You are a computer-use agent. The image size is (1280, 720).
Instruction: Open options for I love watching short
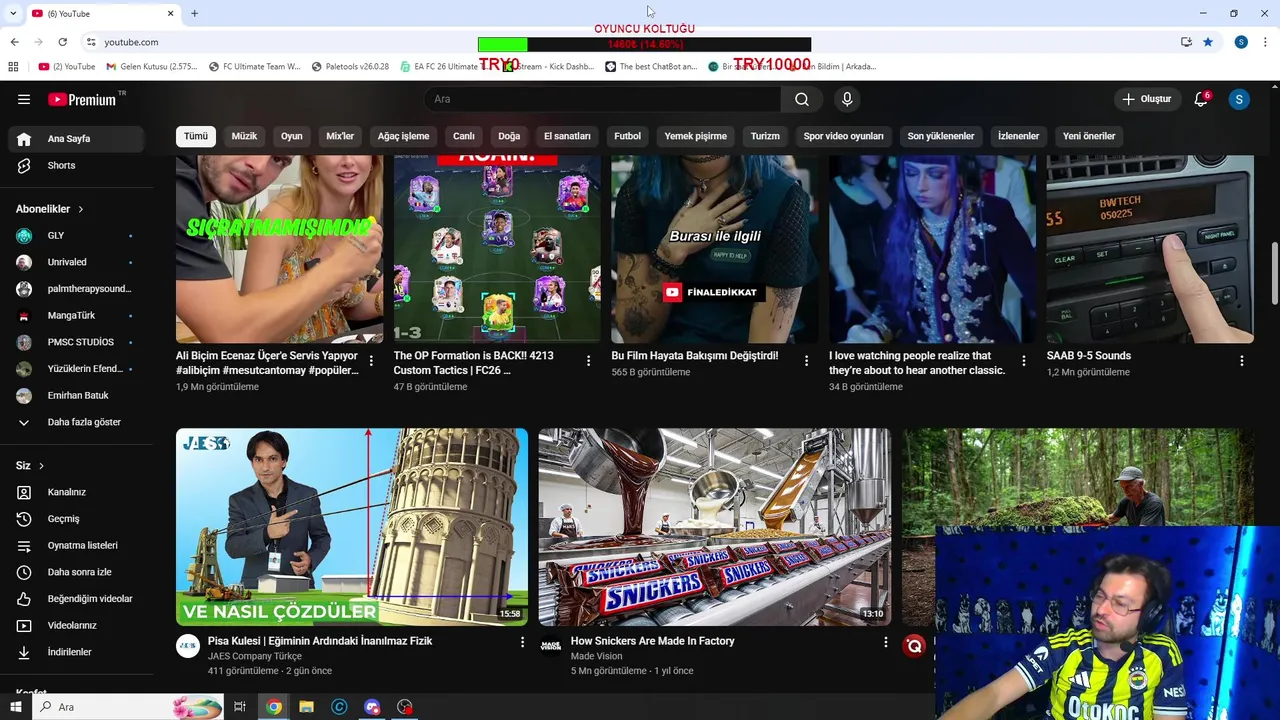point(1023,361)
